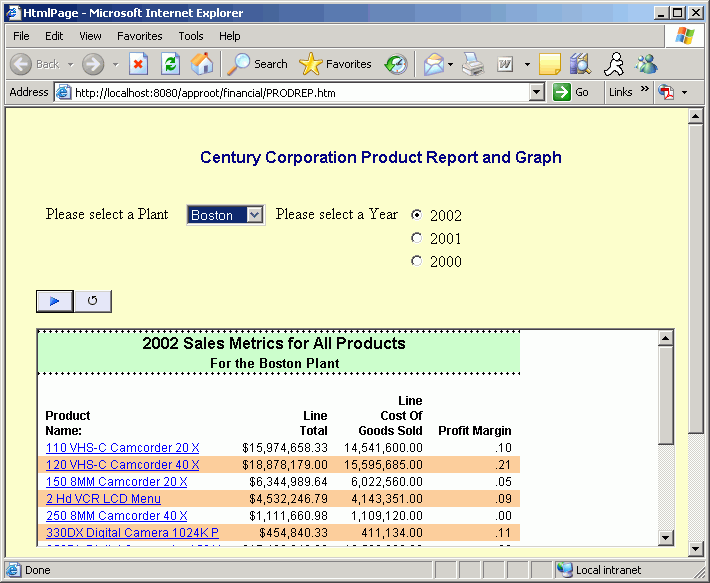Image resolution: width=710 pixels, height=583 pixels.
Task: Open Back button history dropdown arrow
Action: click(x=70, y=64)
